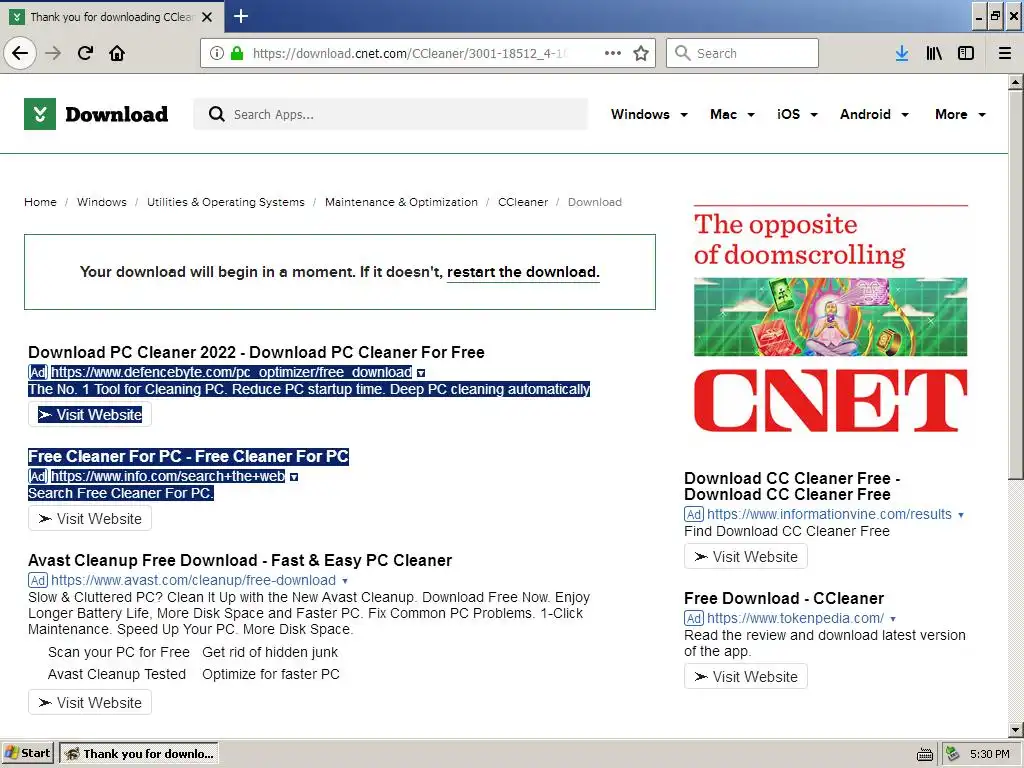Click 'Avast Cleanup Tested' sitelink
The image size is (1024, 768).
click(x=117, y=674)
